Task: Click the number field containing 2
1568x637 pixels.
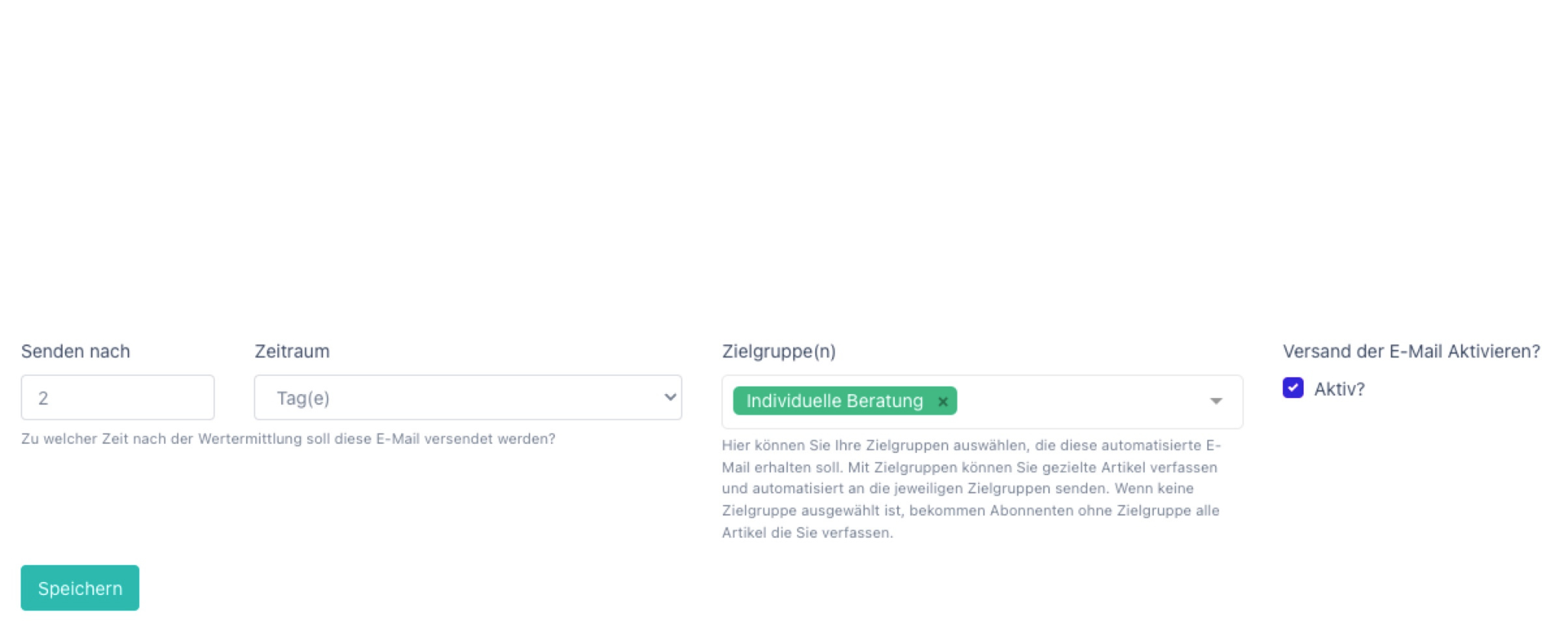Action: tap(118, 397)
